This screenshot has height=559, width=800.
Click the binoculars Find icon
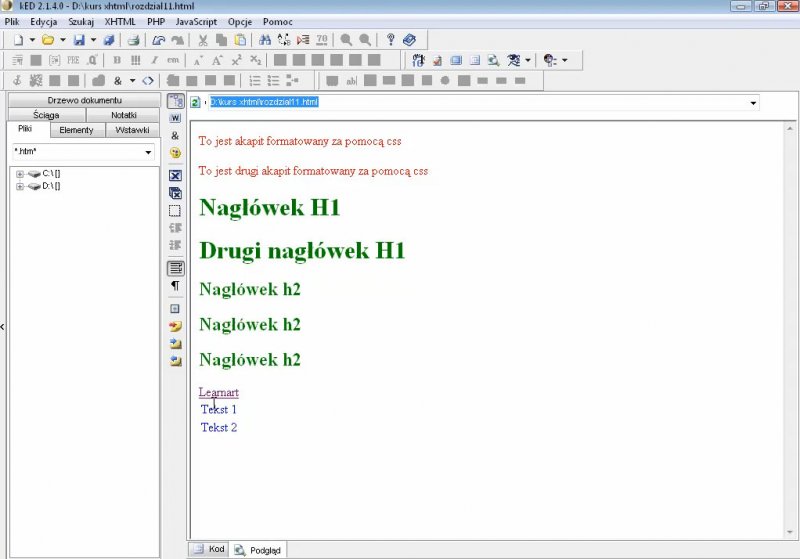coord(264,40)
